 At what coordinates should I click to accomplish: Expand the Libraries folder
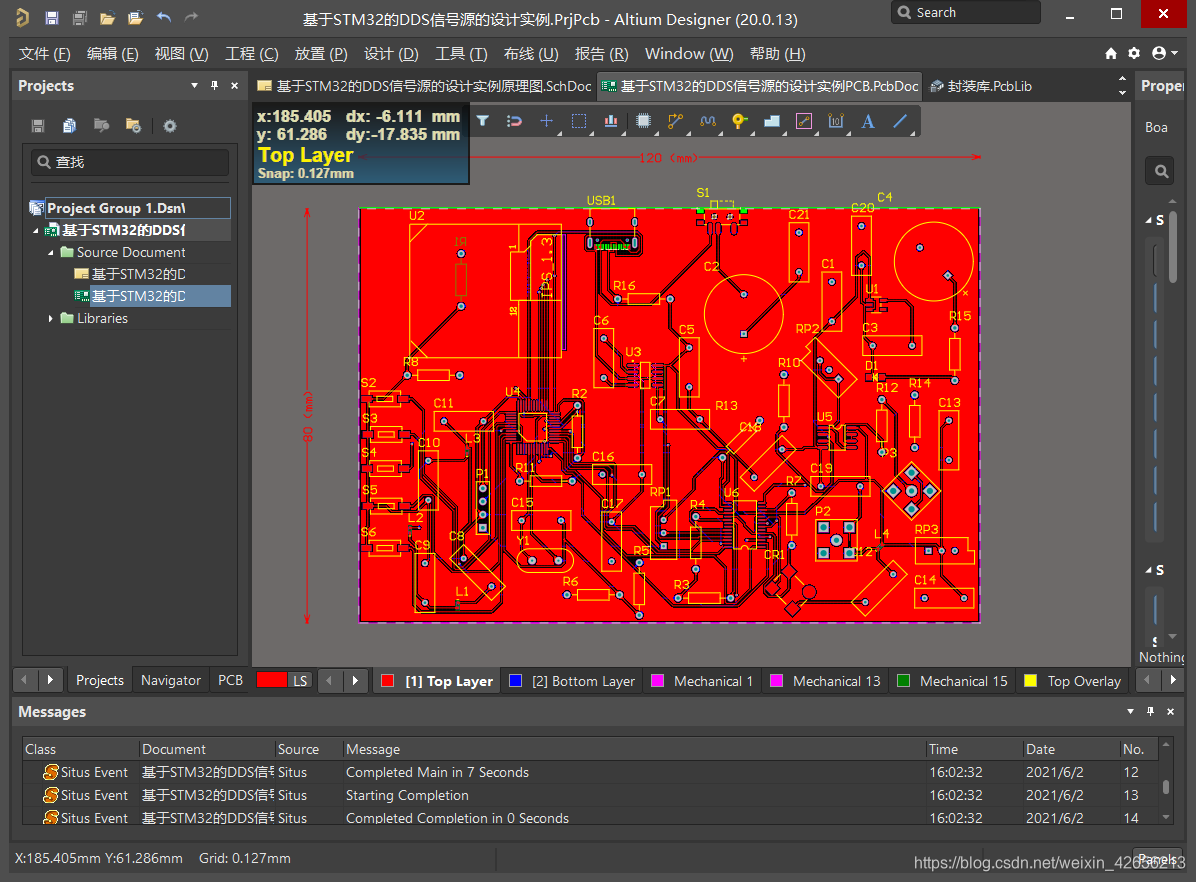[50, 318]
